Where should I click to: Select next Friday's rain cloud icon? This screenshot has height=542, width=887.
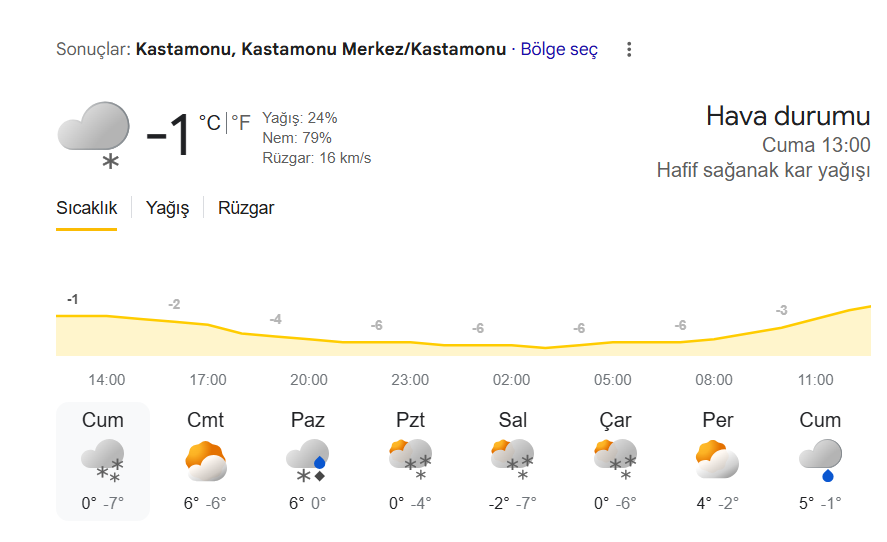[820, 461]
